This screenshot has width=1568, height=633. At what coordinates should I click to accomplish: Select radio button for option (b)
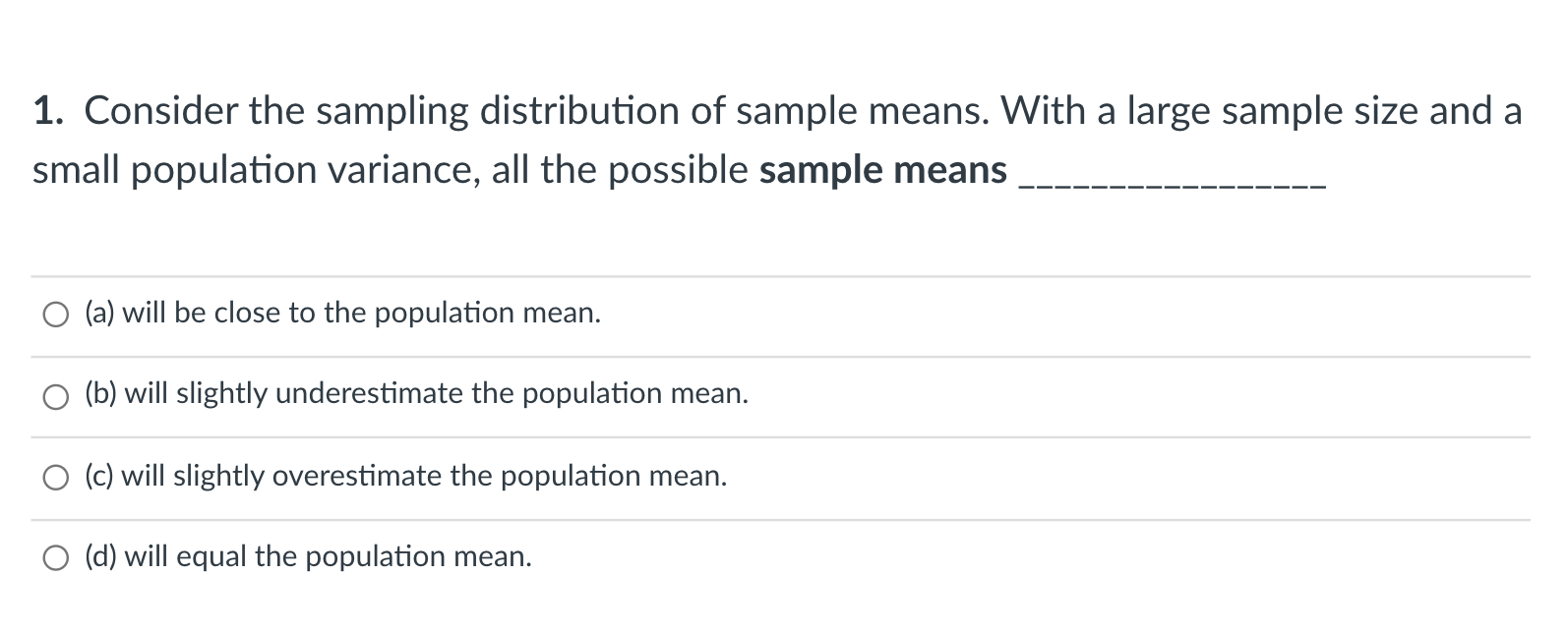tap(56, 396)
